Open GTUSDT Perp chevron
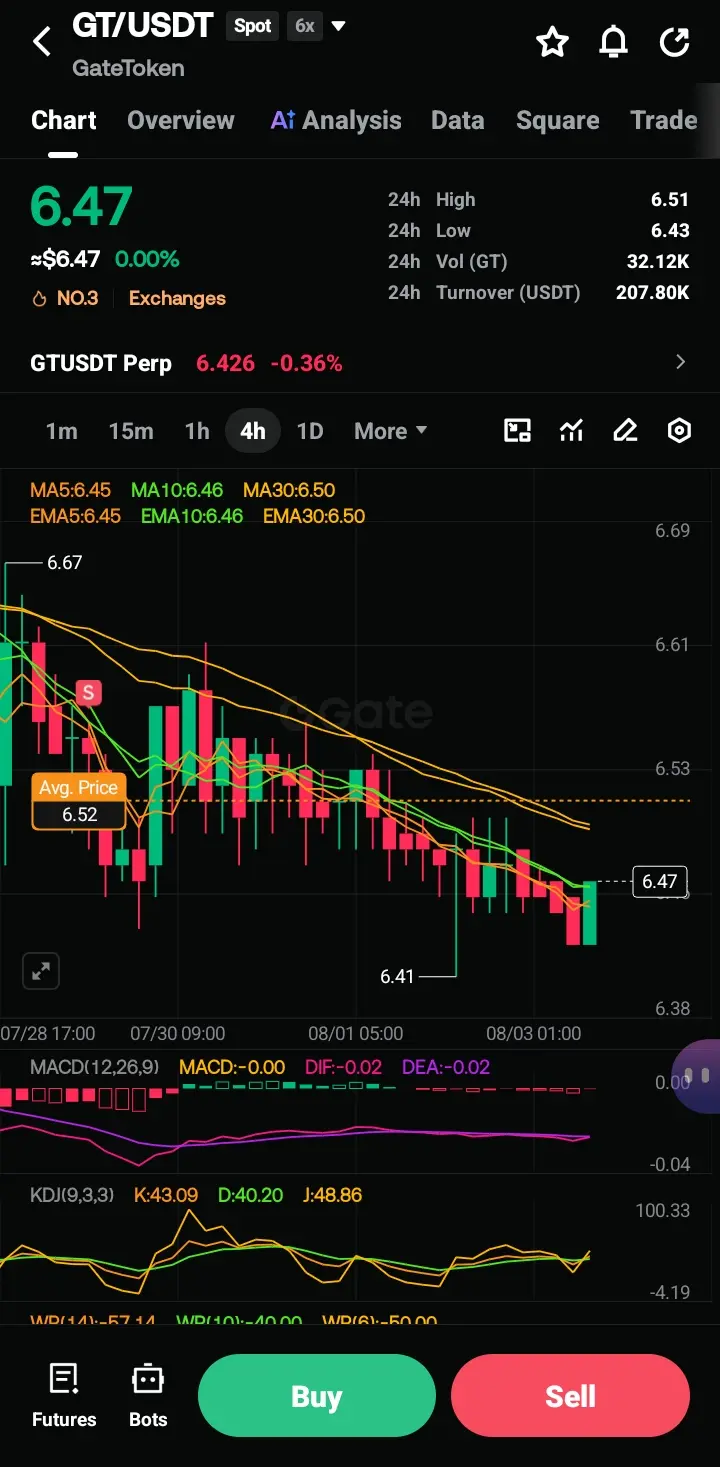 (x=681, y=362)
